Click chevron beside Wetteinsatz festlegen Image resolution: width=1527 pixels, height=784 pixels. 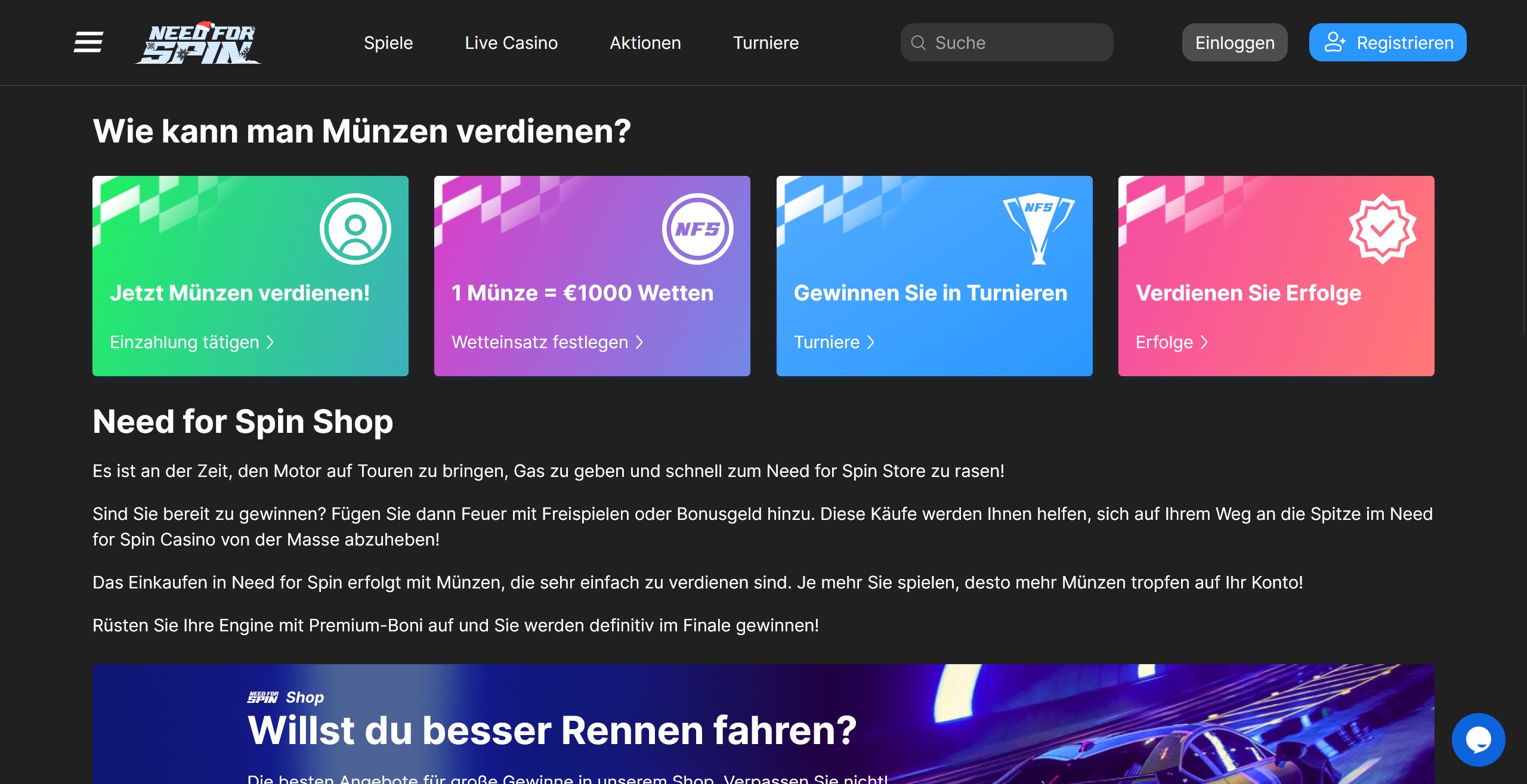coord(639,342)
